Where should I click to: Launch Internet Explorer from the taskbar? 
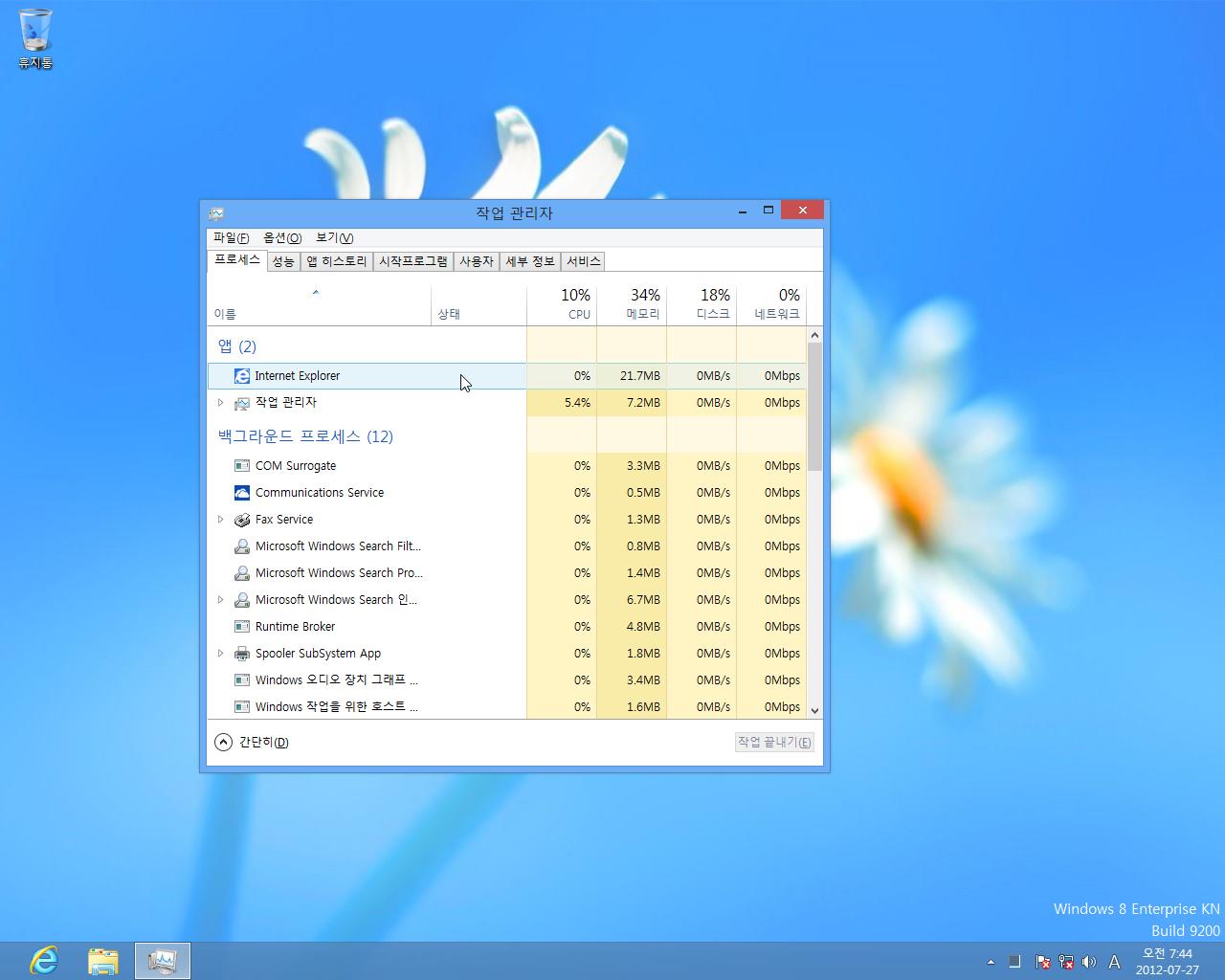click(44, 960)
